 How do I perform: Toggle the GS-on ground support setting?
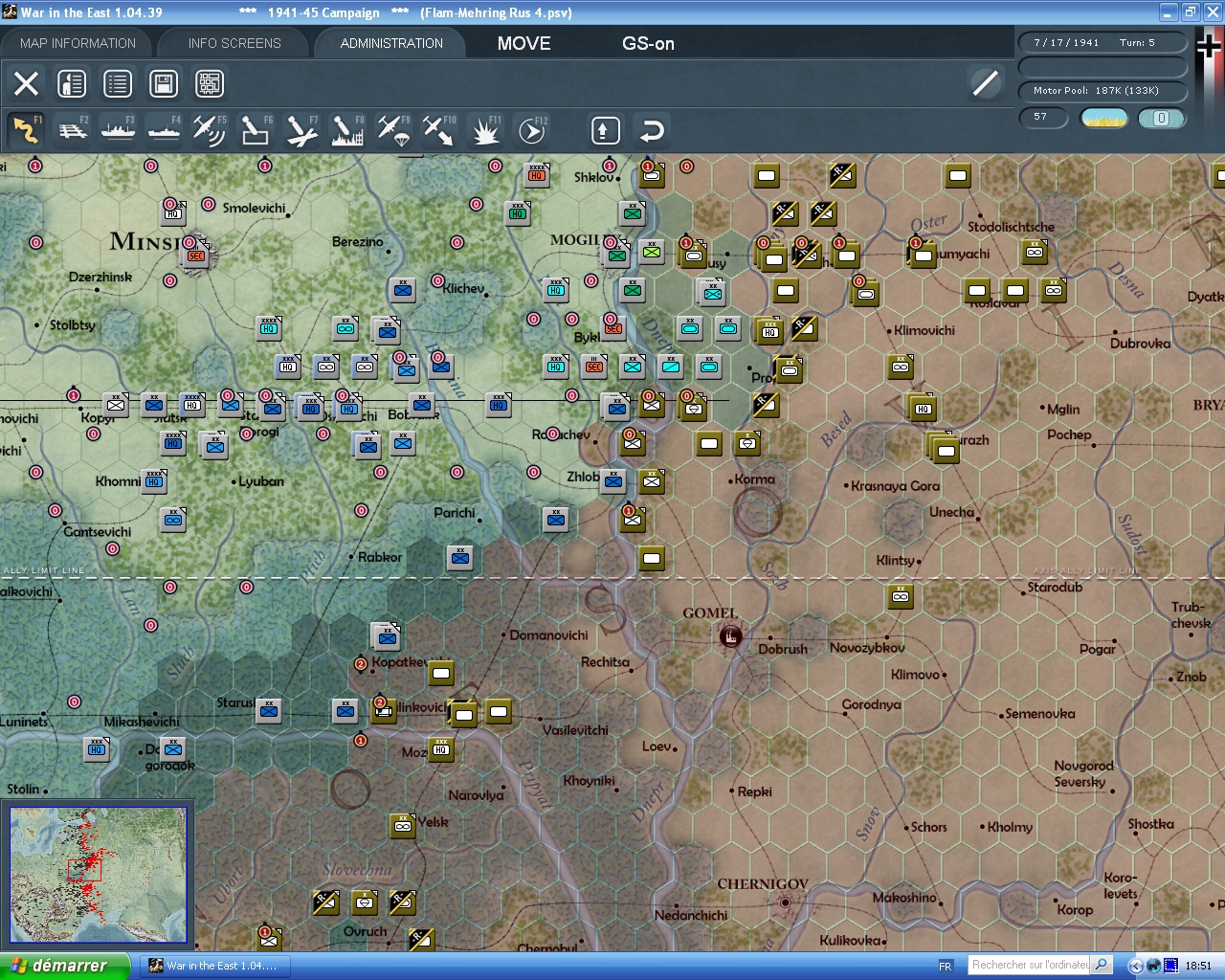[x=648, y=43]
